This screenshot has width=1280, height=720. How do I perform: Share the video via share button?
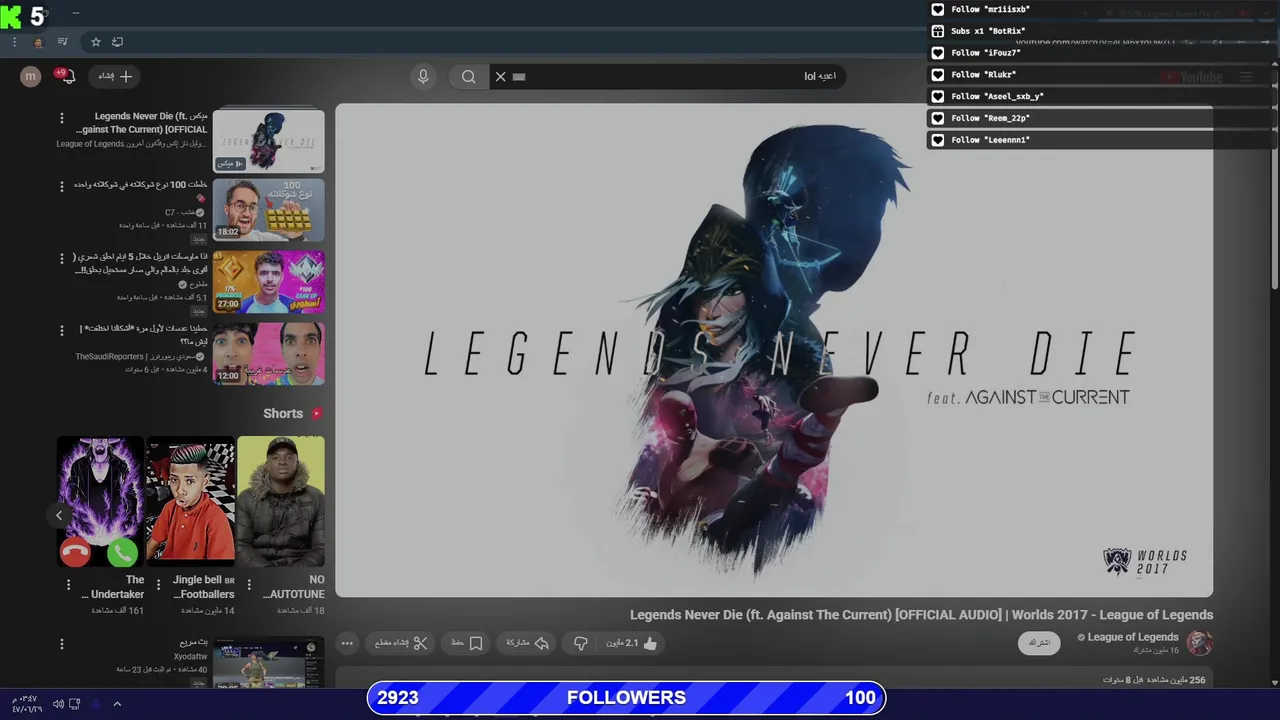[x=527, y=643]
